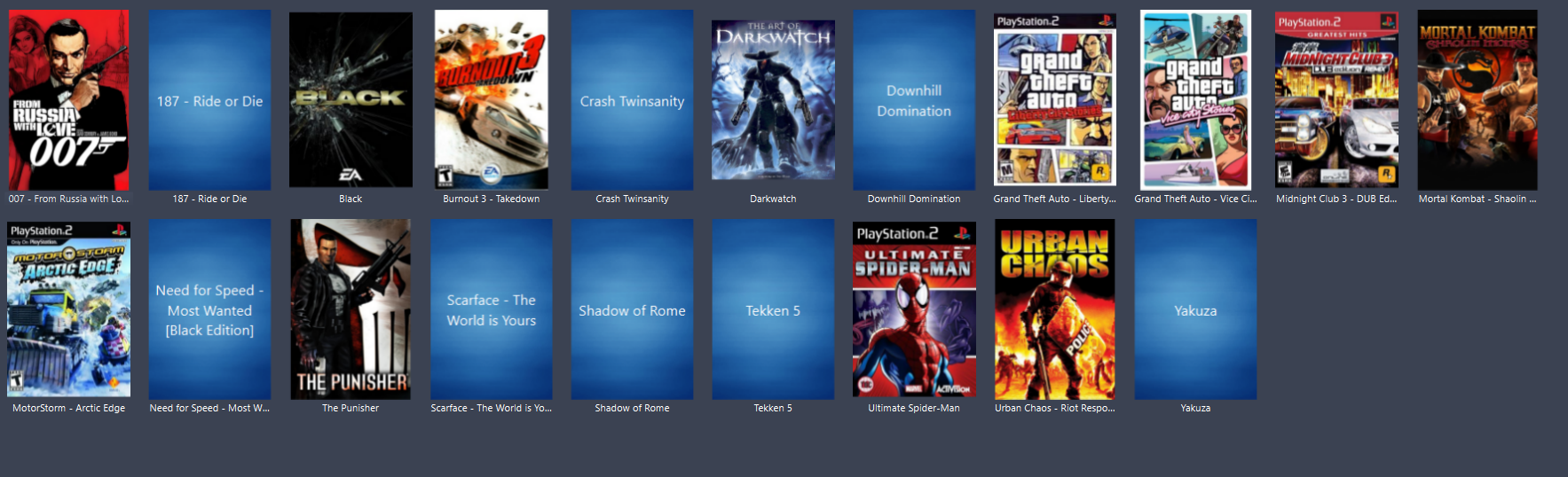Click 'The Punisher' caption below cover
Screen dimensions: 1568x477
click(x=351, y=408)
